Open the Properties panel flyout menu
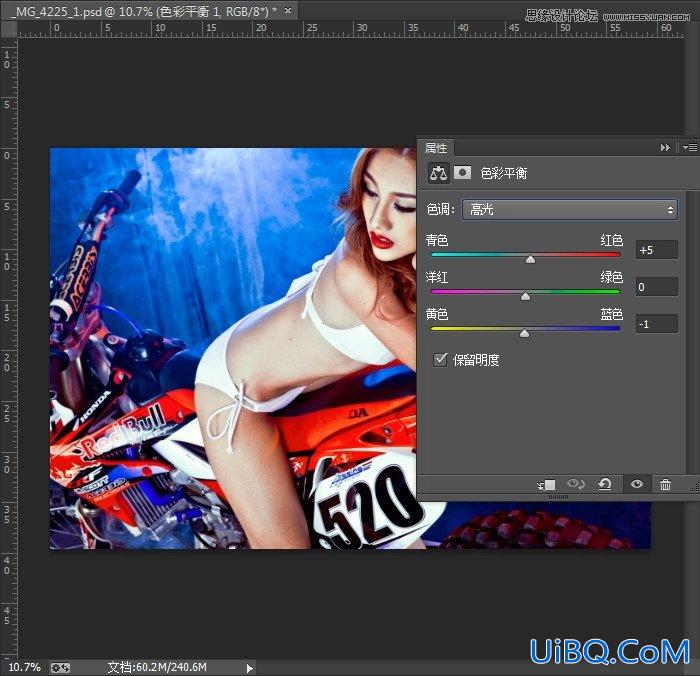 (690, 147)
